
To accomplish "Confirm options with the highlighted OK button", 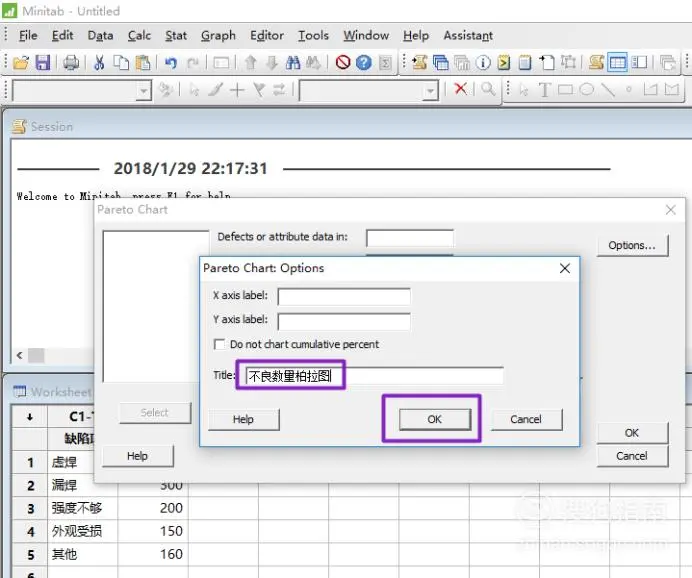I will tap(433, 419).
